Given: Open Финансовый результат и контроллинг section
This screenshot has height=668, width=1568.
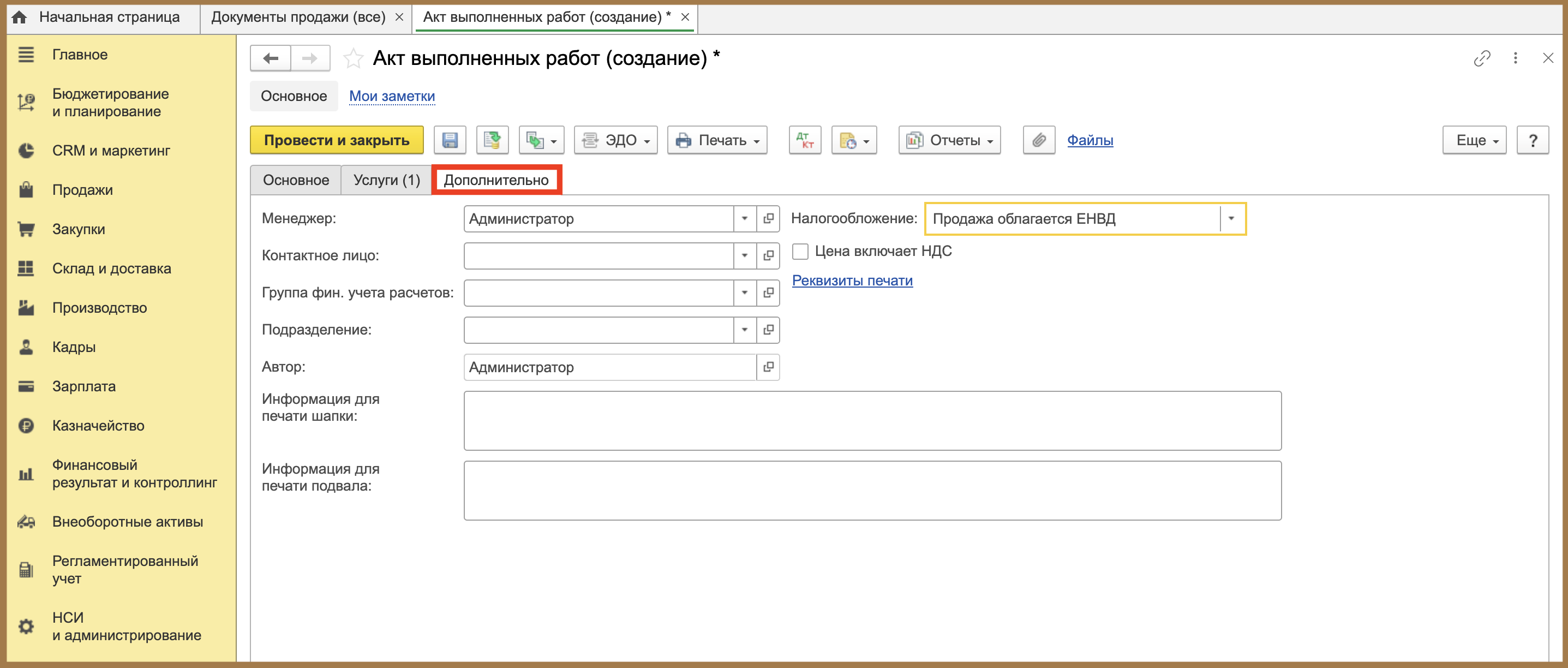Looking at the screenshot, I should 134,473.
